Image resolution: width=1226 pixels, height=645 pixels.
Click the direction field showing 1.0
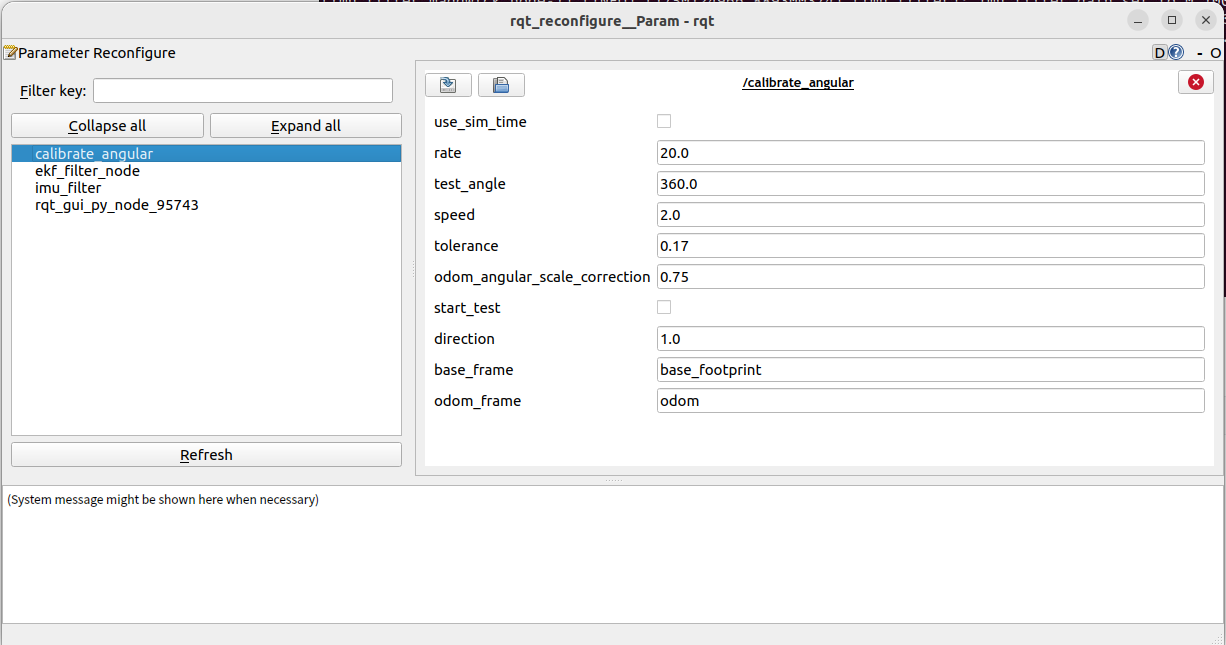coord(930,339)
